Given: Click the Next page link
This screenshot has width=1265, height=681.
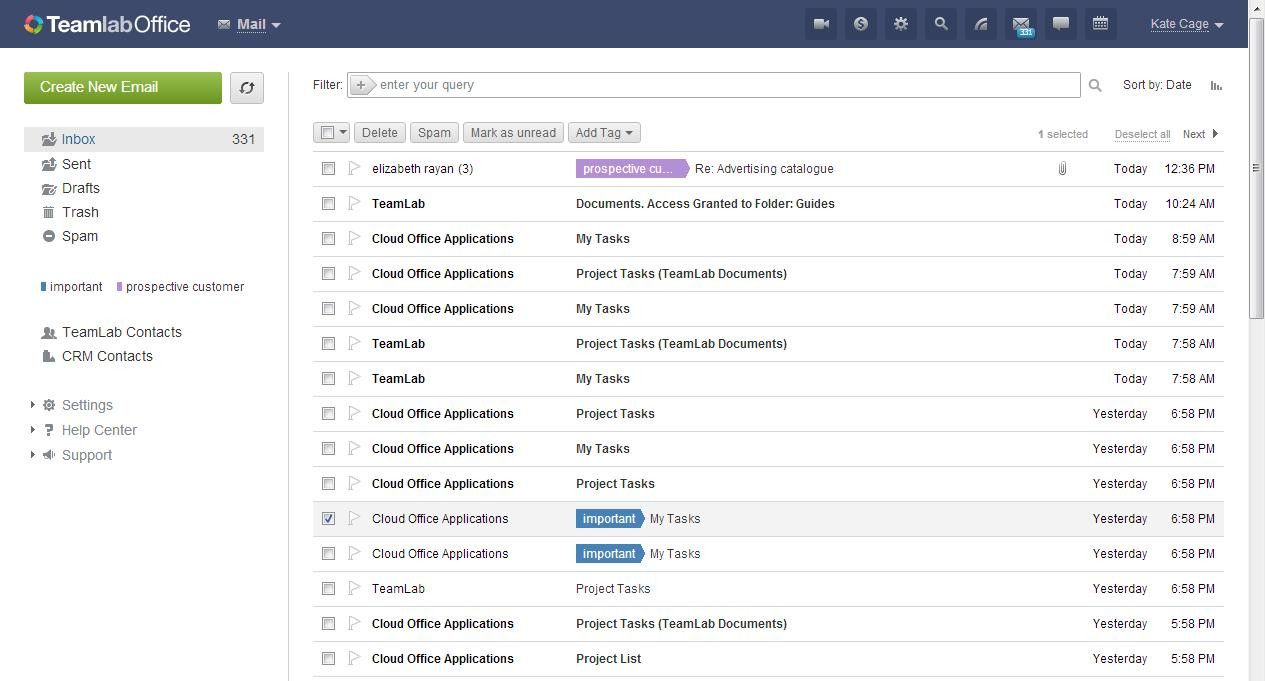Looking at the screenshot, I should (x=1194, y=134).
